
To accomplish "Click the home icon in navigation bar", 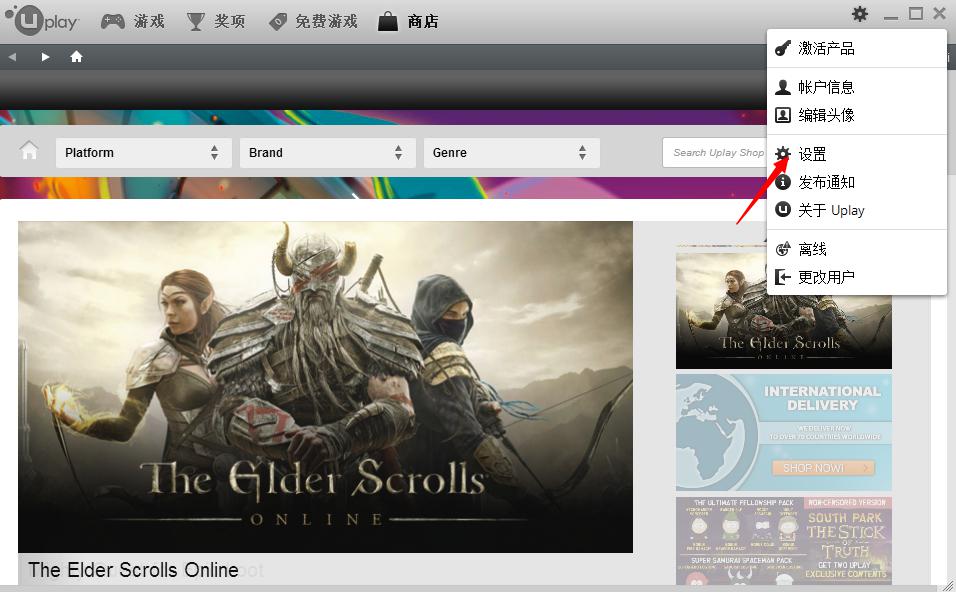I will tap(76, 57).
